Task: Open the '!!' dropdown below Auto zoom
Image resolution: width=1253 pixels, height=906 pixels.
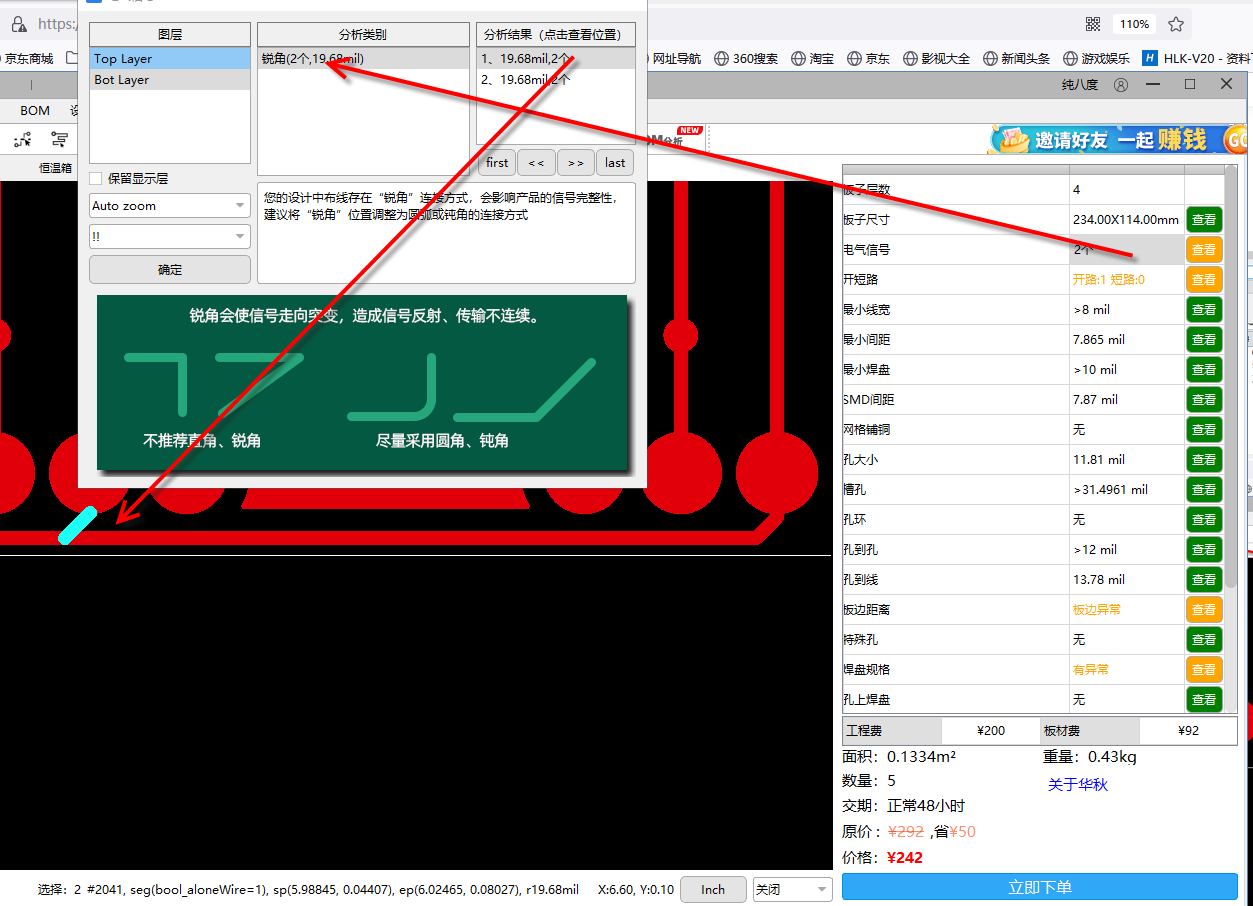Action: point(170,236)
